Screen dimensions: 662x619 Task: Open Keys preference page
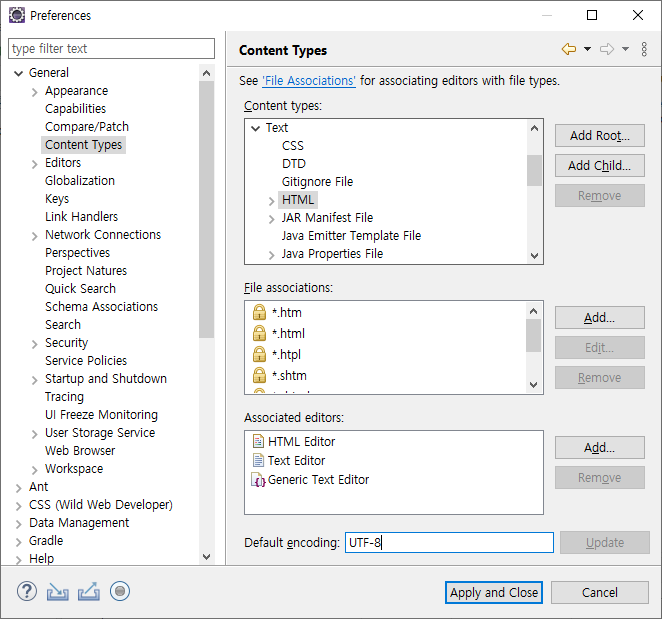click(x=57, y=198)
